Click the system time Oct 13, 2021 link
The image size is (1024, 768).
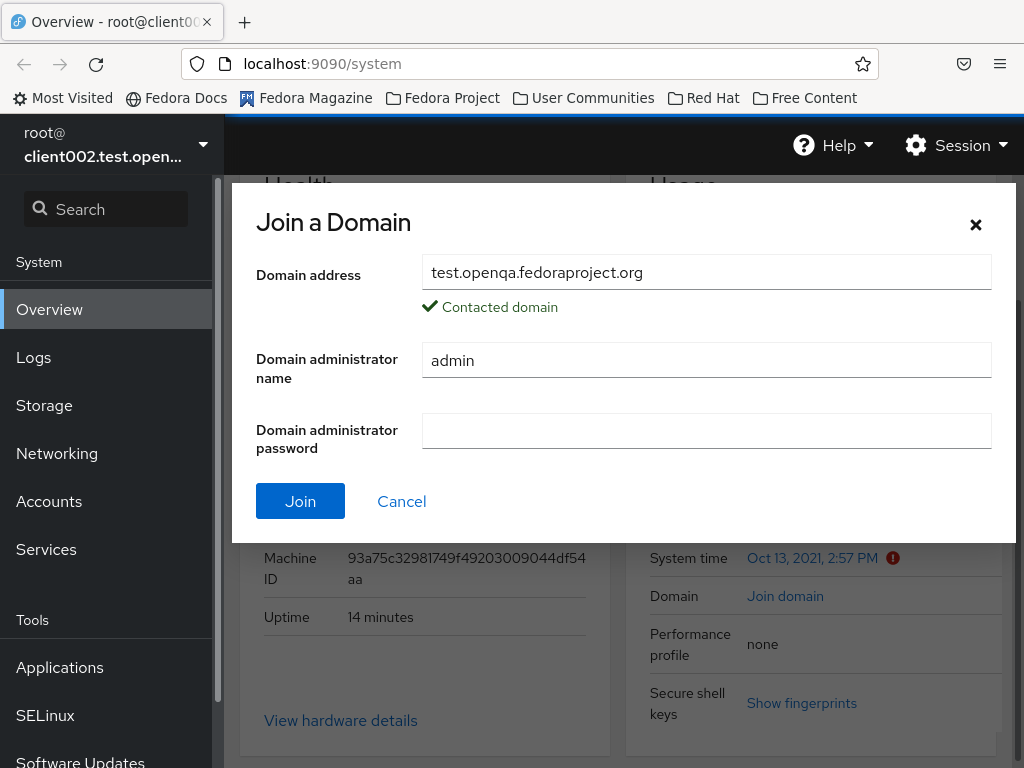812,558
